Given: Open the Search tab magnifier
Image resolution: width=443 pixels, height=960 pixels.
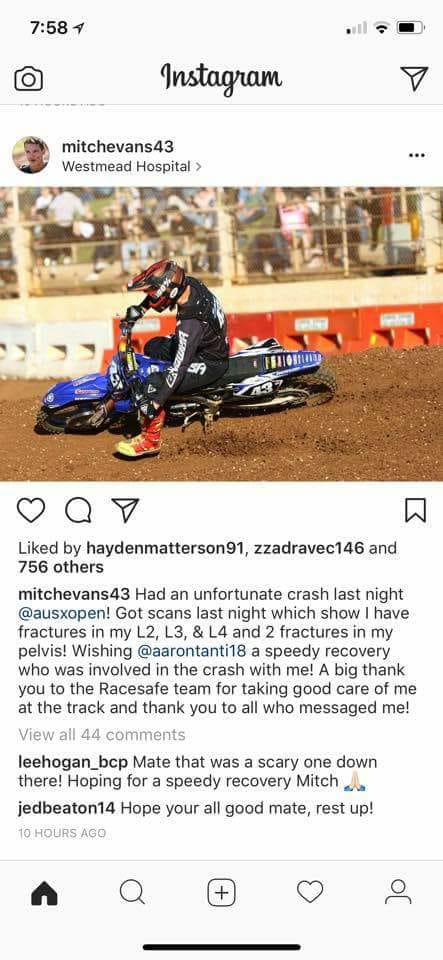Looking at the screenshot, I should 132,892.
